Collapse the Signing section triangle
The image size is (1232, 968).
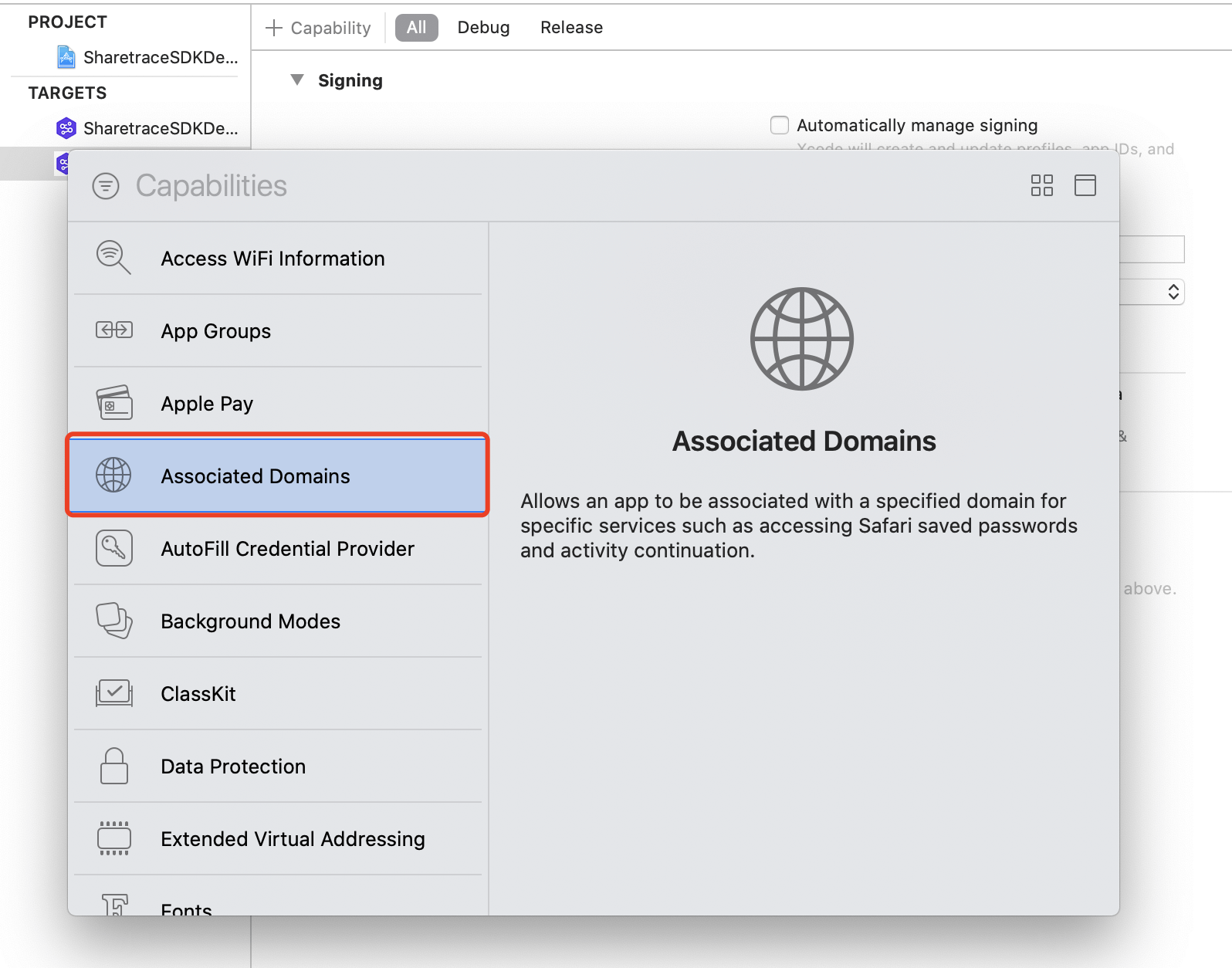tap(297, 80)
